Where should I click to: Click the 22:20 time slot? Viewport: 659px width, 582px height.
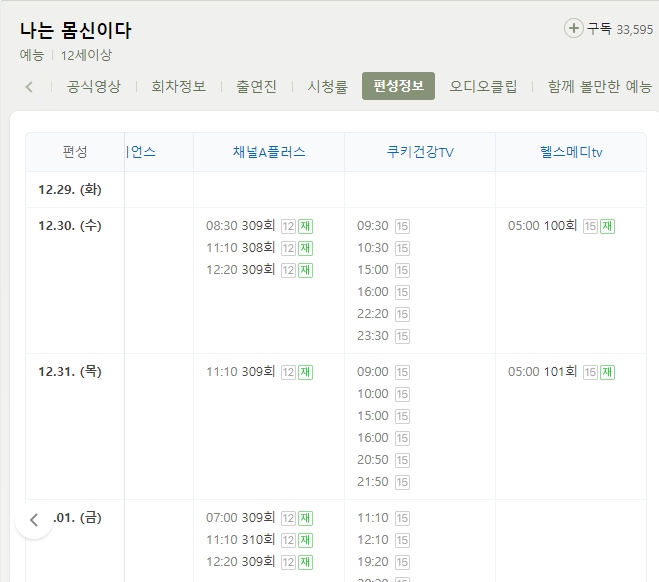(373, 313)
